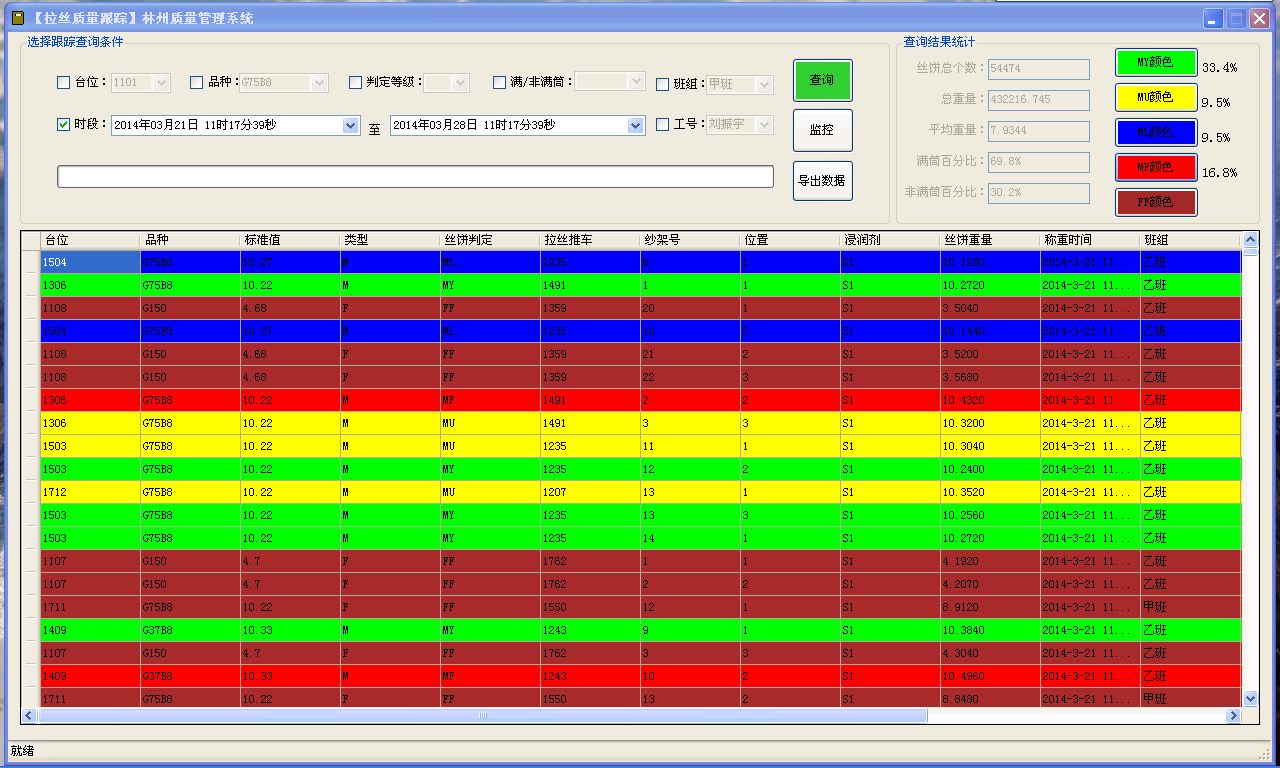Image resolution: width=1280 pixels, height=768 pixels.
Task: Click the horizontal scrollbar thumb
Action: (483, 716)
